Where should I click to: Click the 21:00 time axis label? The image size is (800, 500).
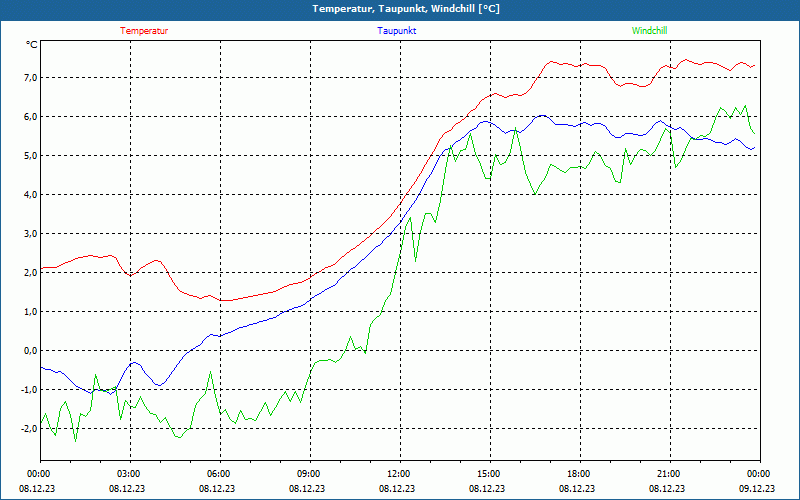click(670, 473)
